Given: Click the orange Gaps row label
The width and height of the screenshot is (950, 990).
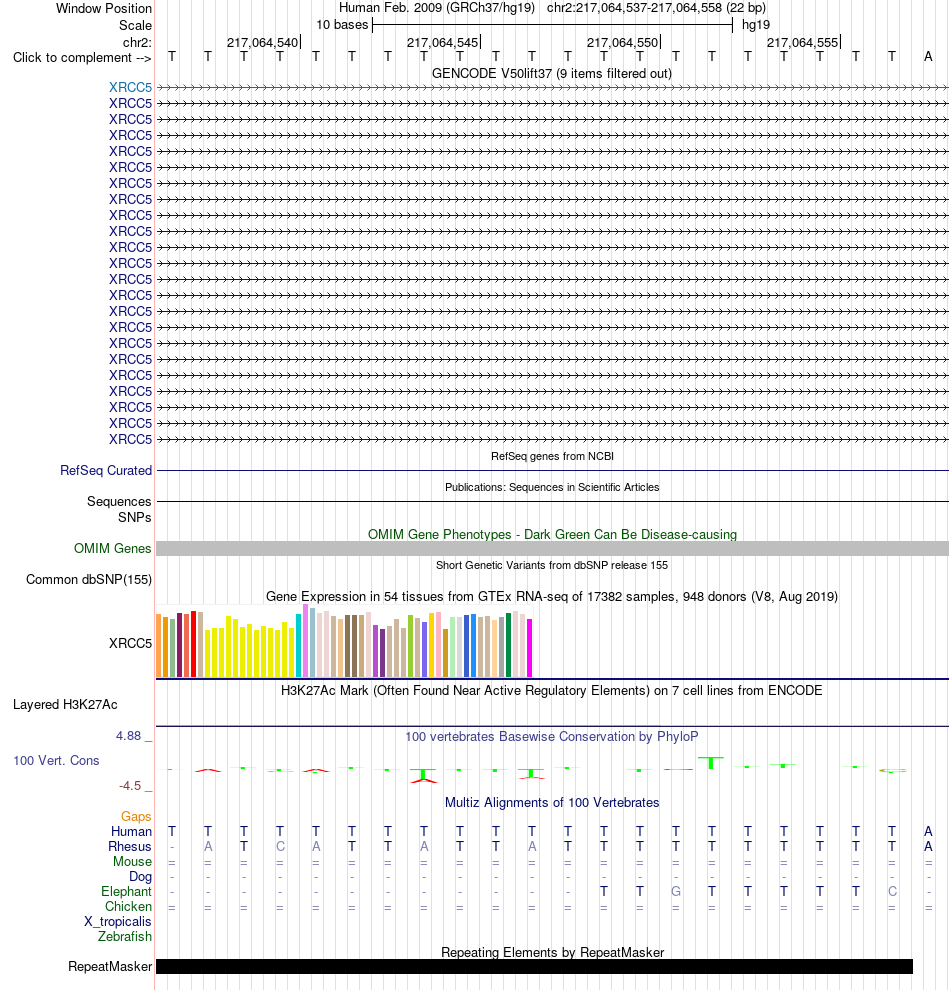Looking at the screenshot, I should pos(136,816).
